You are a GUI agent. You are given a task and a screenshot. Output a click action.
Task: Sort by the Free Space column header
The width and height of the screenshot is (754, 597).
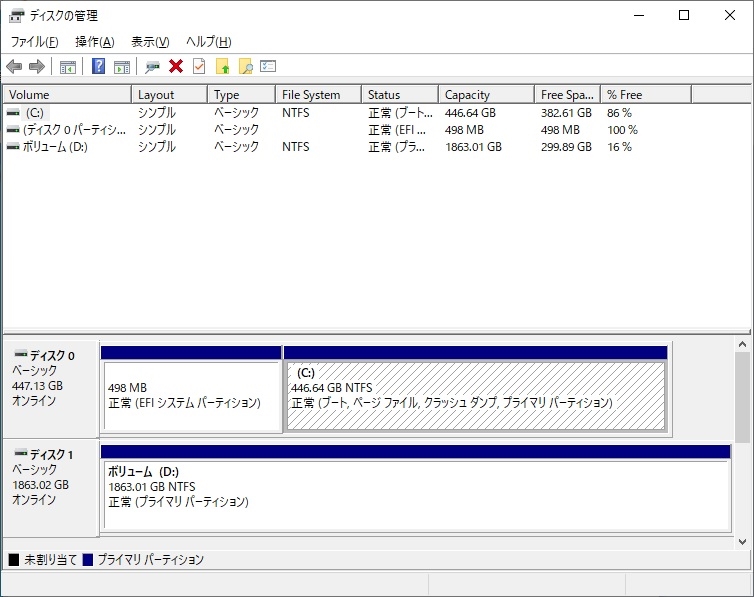[567, 95]
